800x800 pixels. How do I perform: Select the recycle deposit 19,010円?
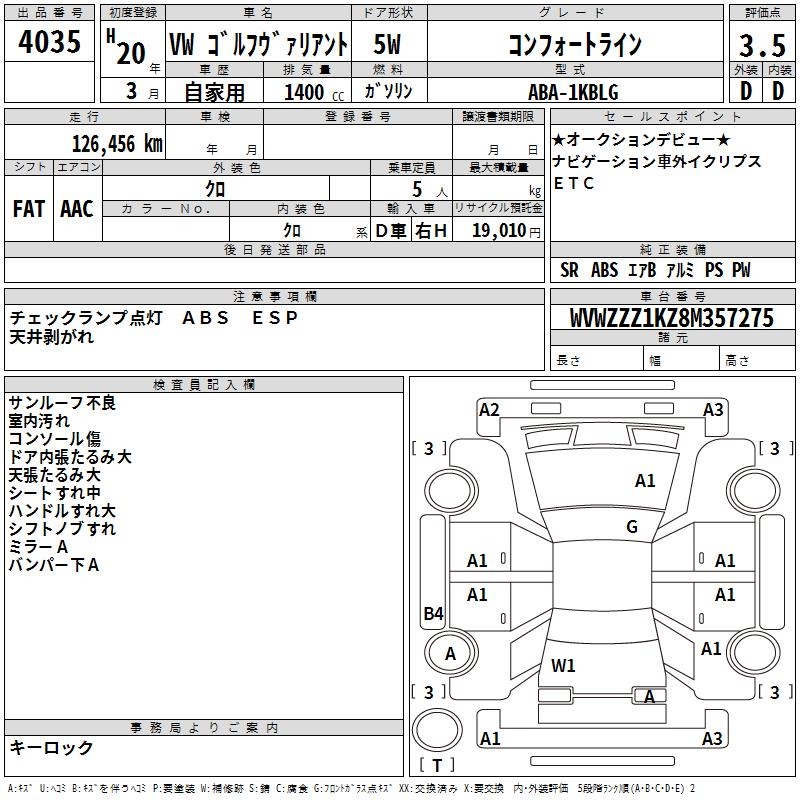(506, 231)
